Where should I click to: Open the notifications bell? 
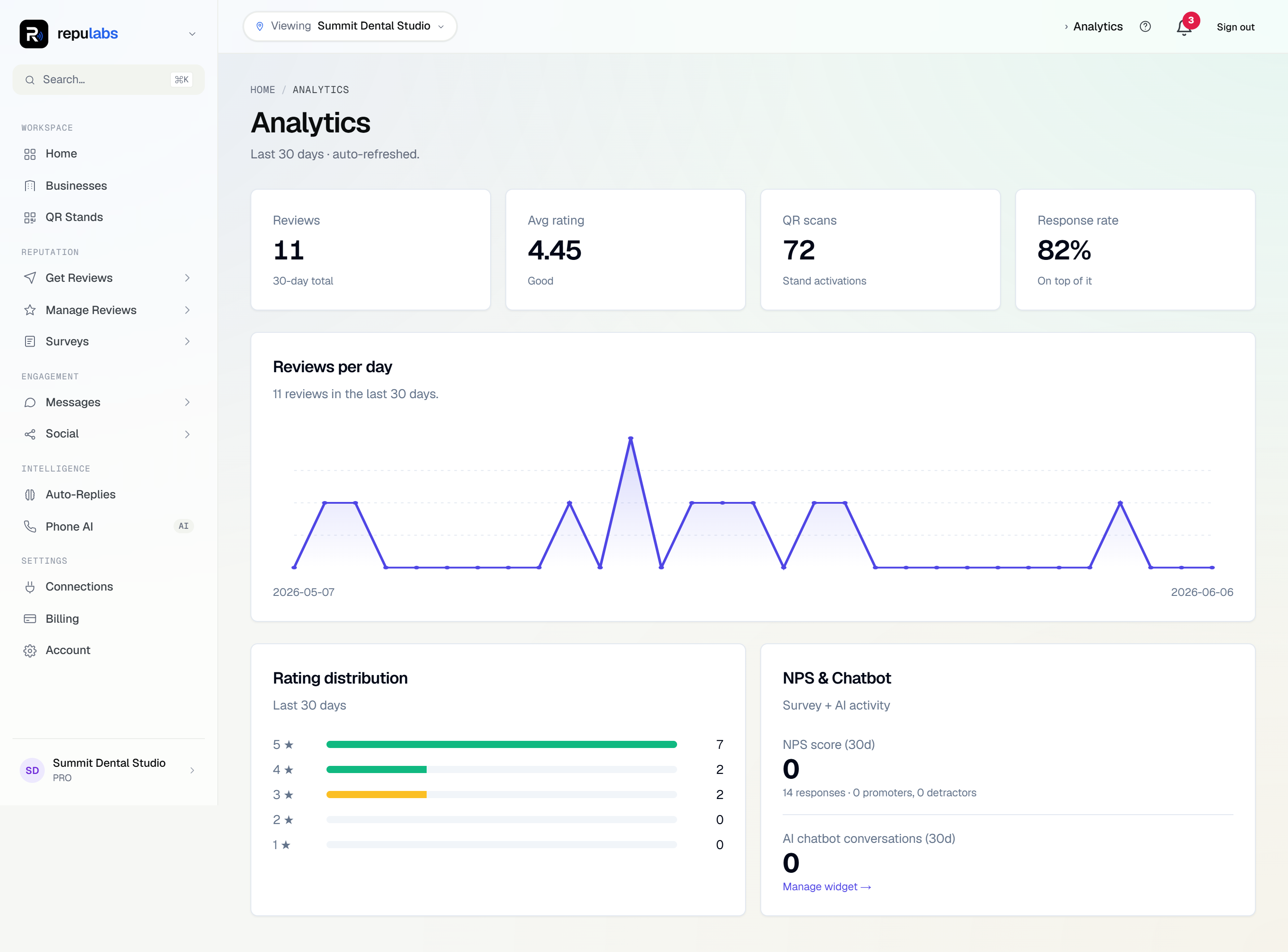1184,27
